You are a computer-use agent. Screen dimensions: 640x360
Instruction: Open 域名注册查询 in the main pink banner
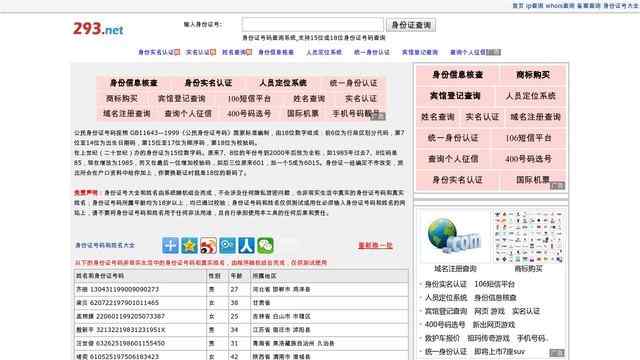(127, 113)
